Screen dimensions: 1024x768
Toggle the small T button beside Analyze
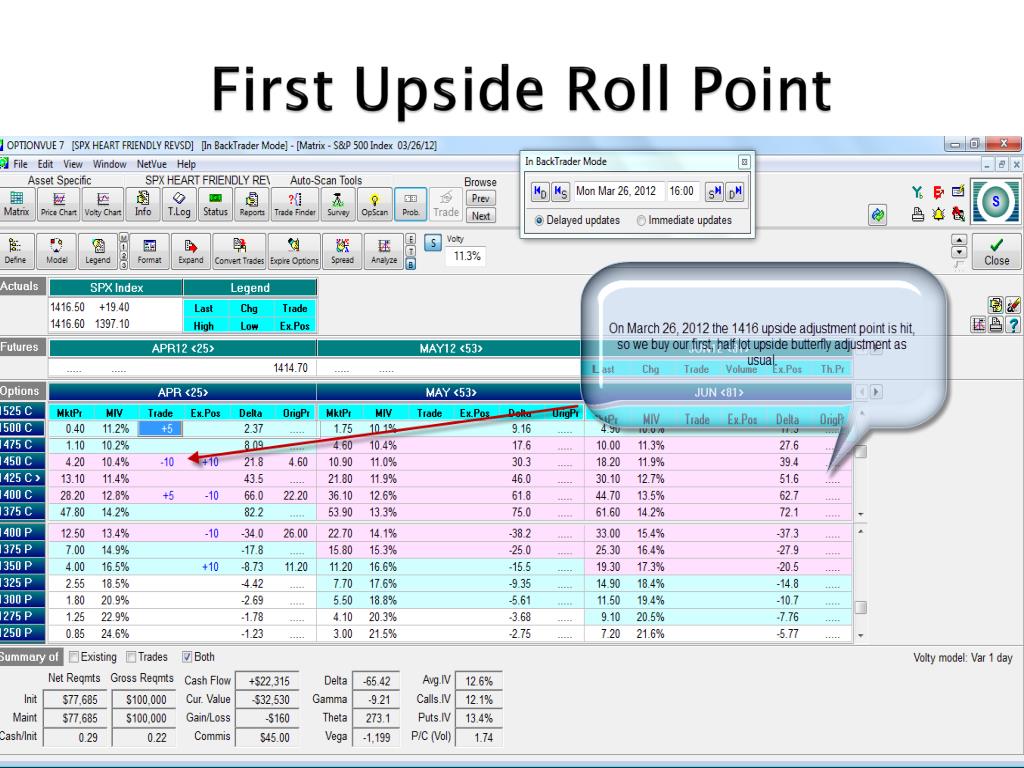[411, 251]
